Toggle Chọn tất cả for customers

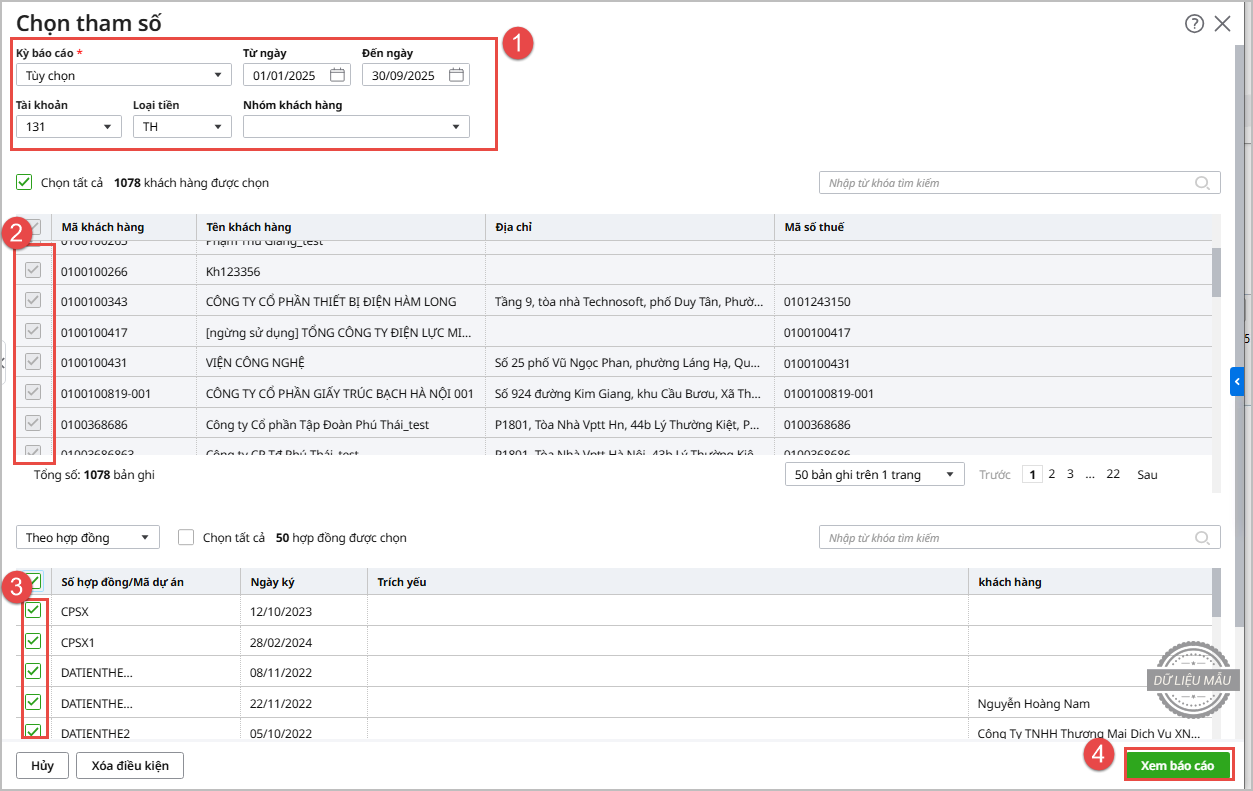click(x=24, y=183)
